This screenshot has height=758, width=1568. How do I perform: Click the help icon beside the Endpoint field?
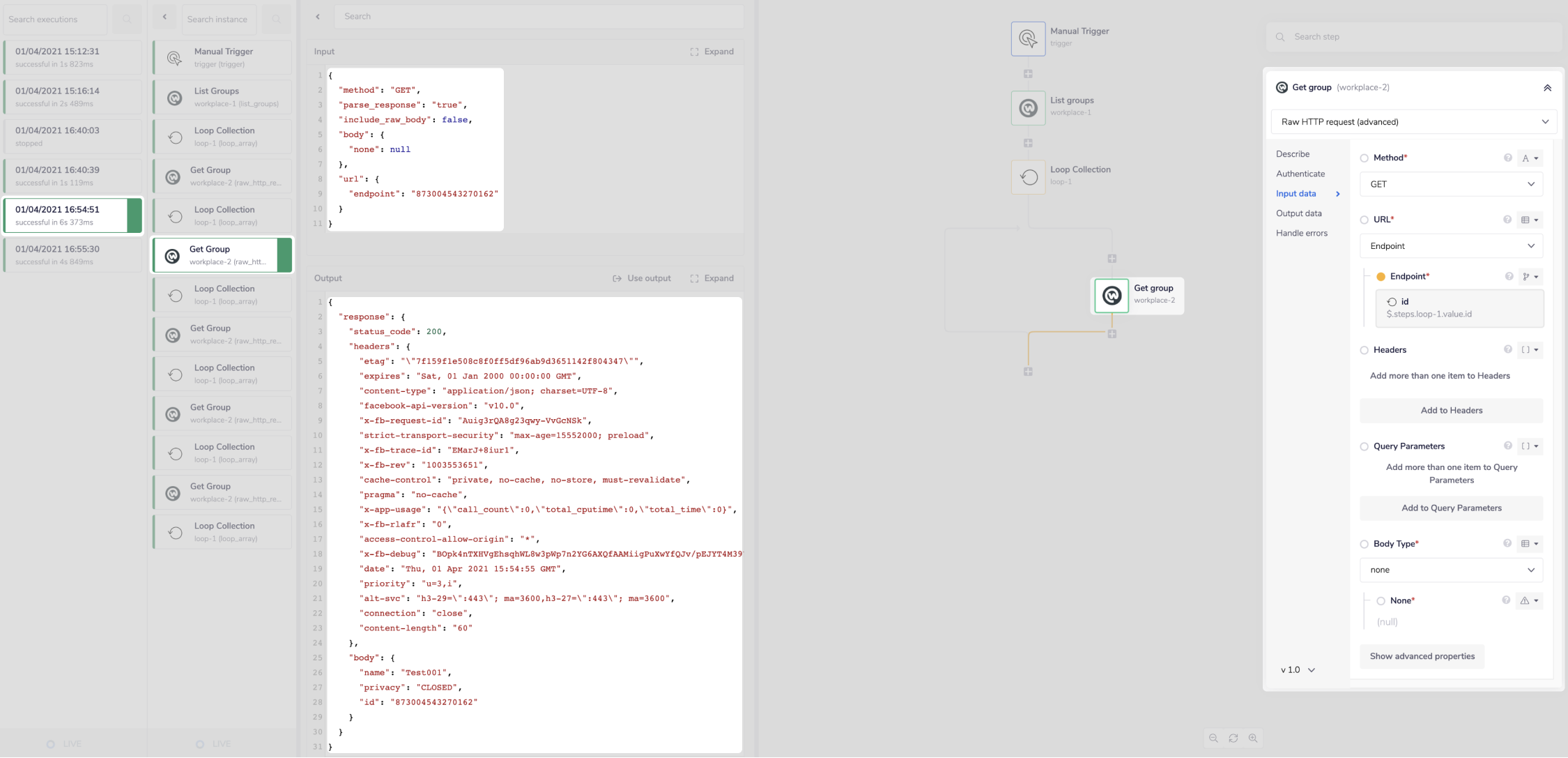1508,276
